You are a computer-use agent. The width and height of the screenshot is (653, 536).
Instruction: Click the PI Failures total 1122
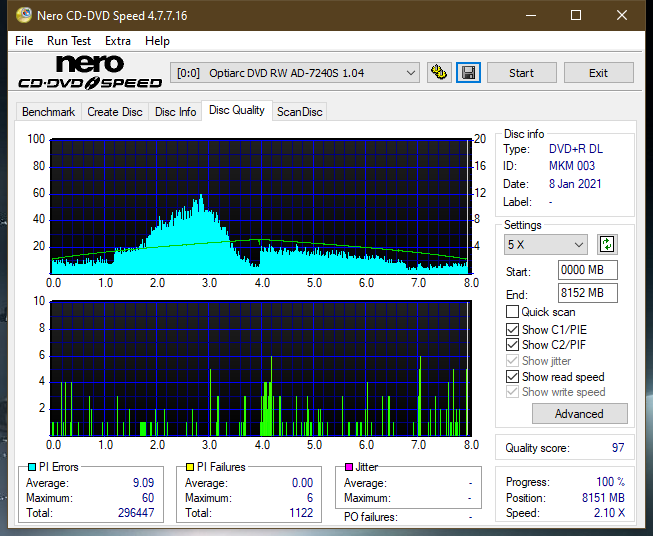click(301, 513)
